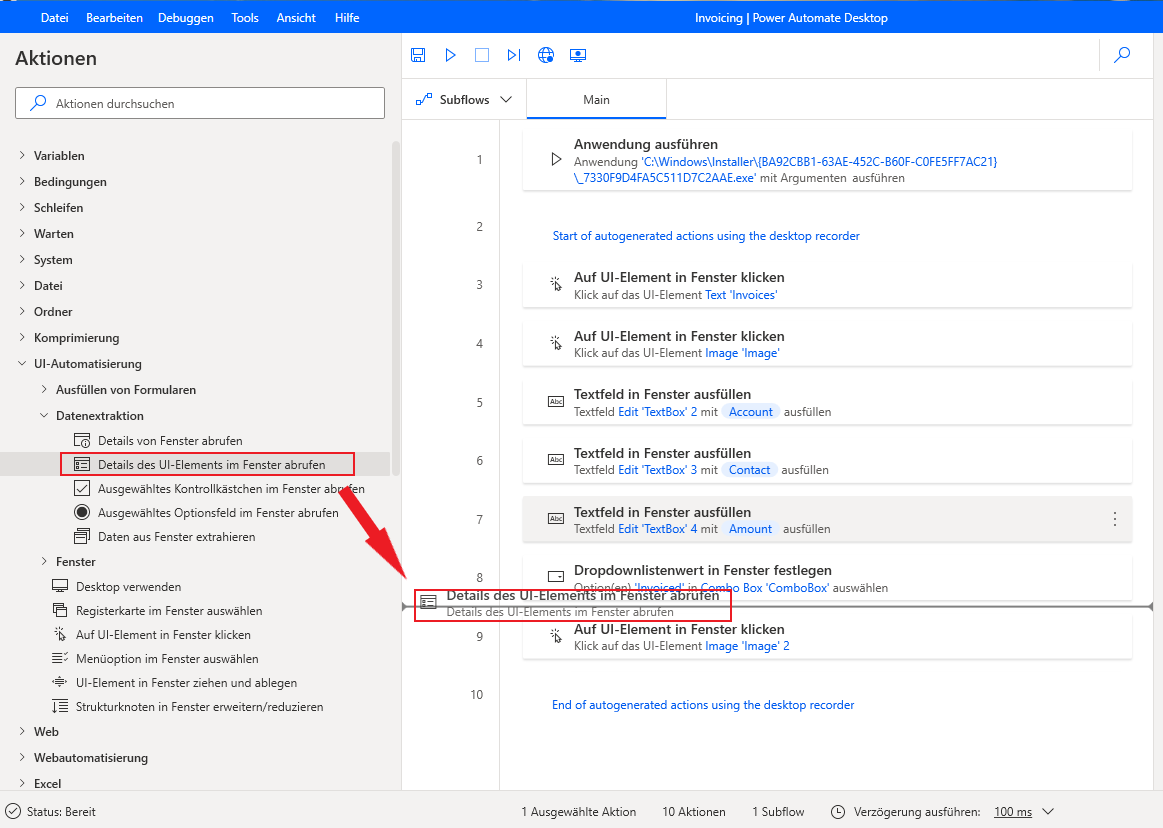Click the actions panel vertical scrollbar
This screenshot has height=828, width=1163.
point(395,308)
